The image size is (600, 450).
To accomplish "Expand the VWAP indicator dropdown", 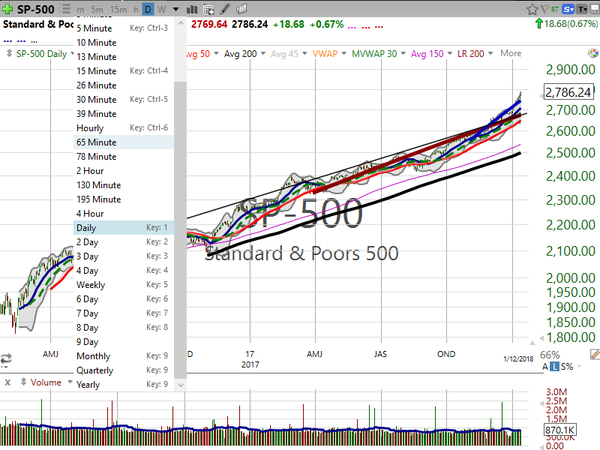I will click(x=344, y=54).
